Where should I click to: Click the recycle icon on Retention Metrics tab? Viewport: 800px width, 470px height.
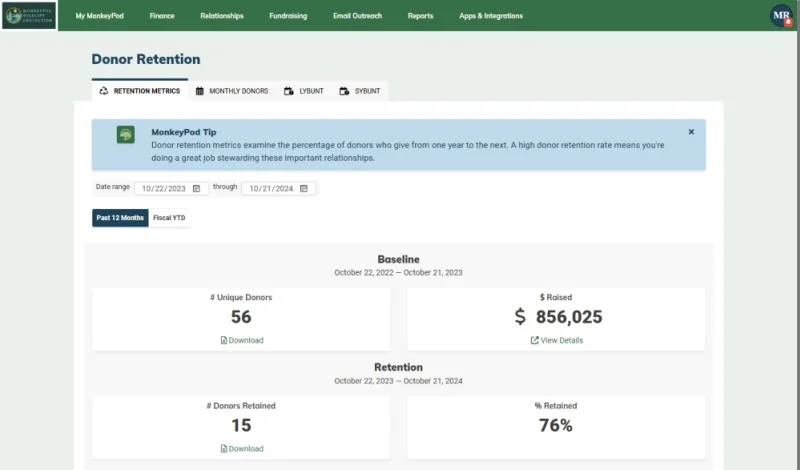(104, 91)
